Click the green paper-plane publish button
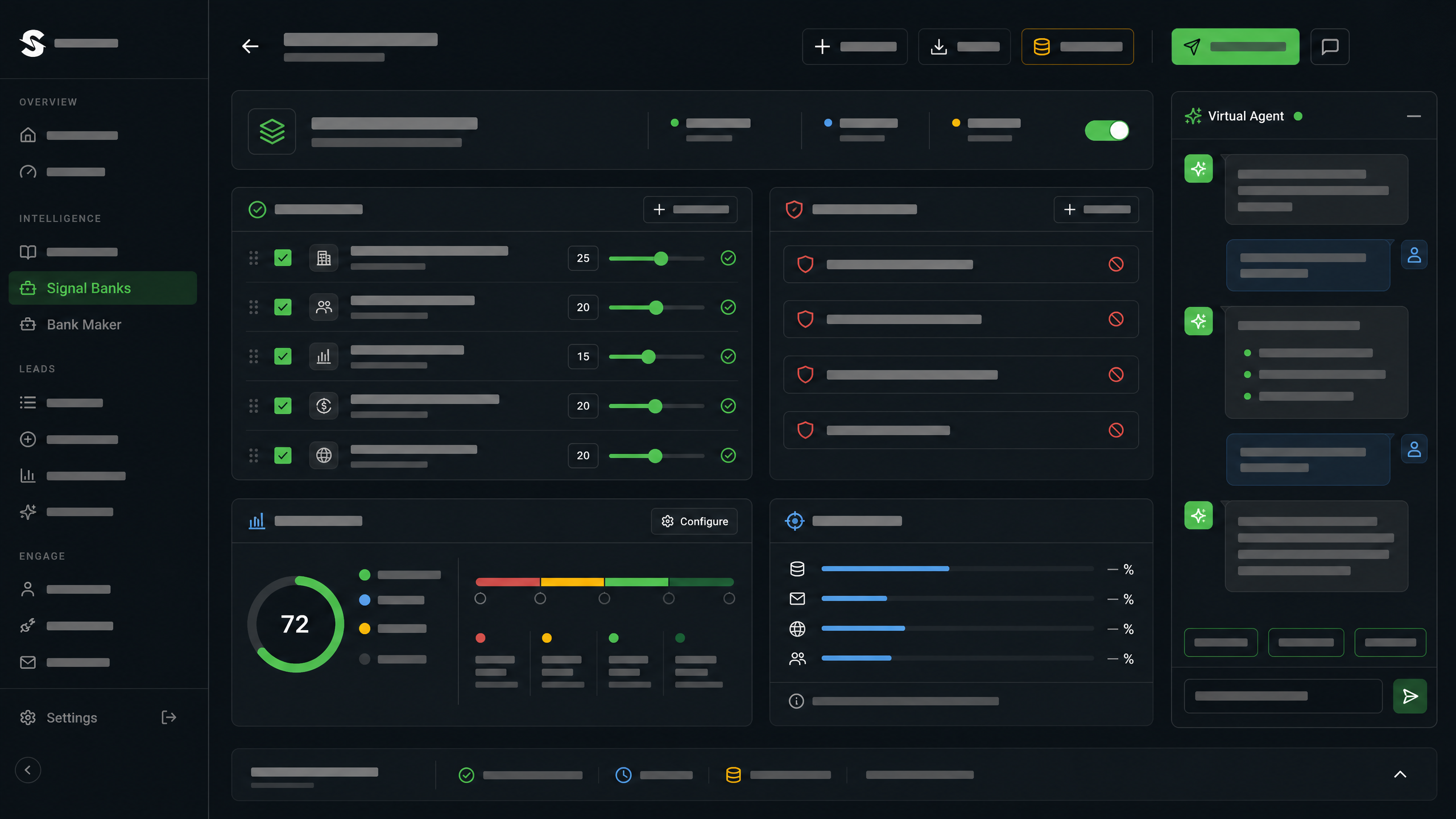This screenshot has width=1456, height=819. click(x=1235, y=47)
